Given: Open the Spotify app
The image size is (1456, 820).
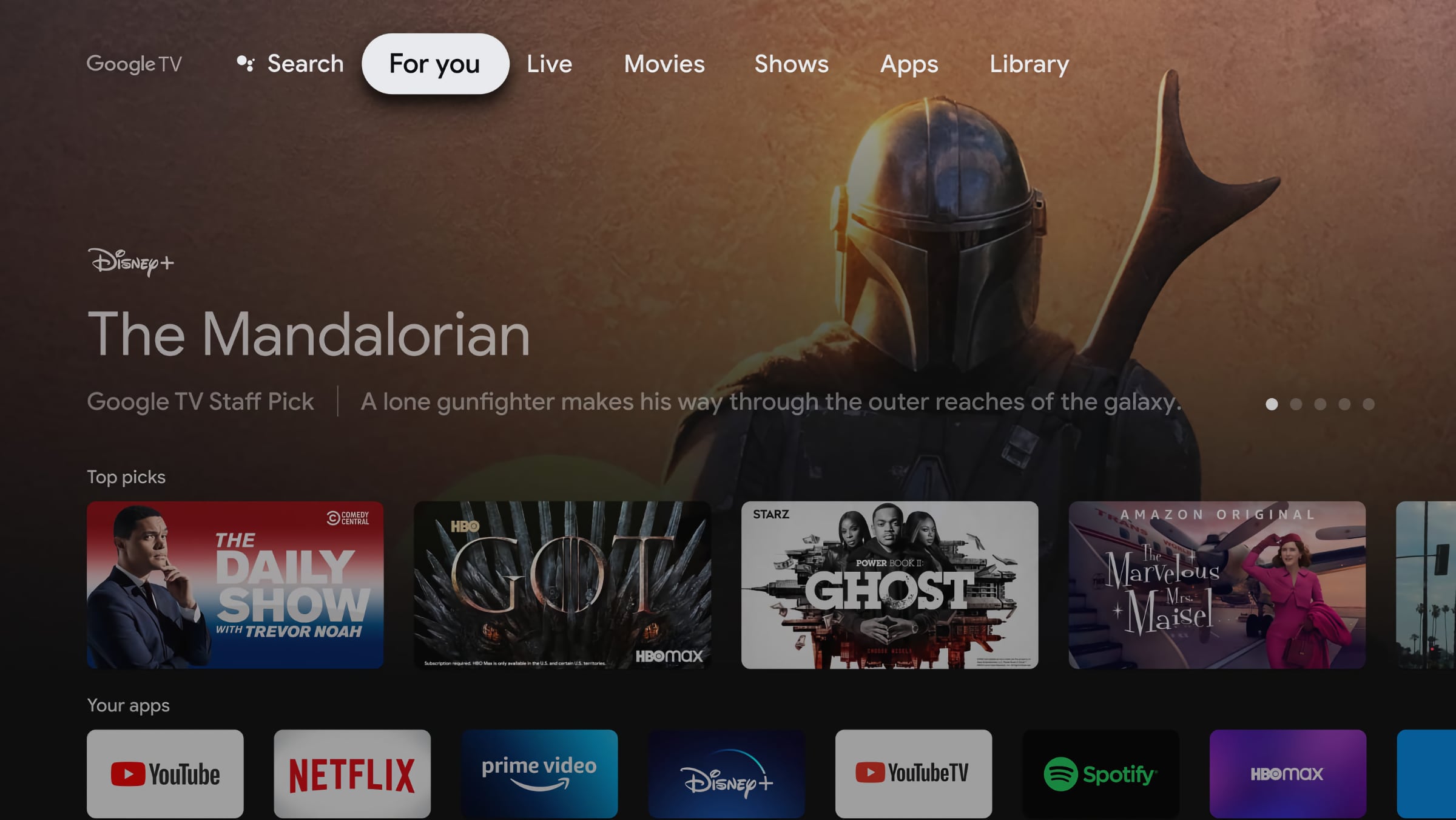Looking at the screenshot, I should 1100,773.
